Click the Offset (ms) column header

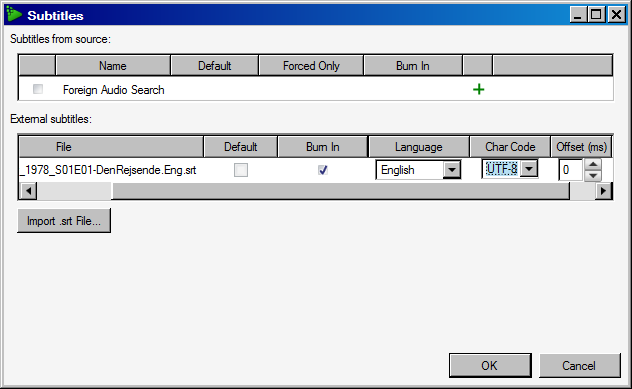582,147
